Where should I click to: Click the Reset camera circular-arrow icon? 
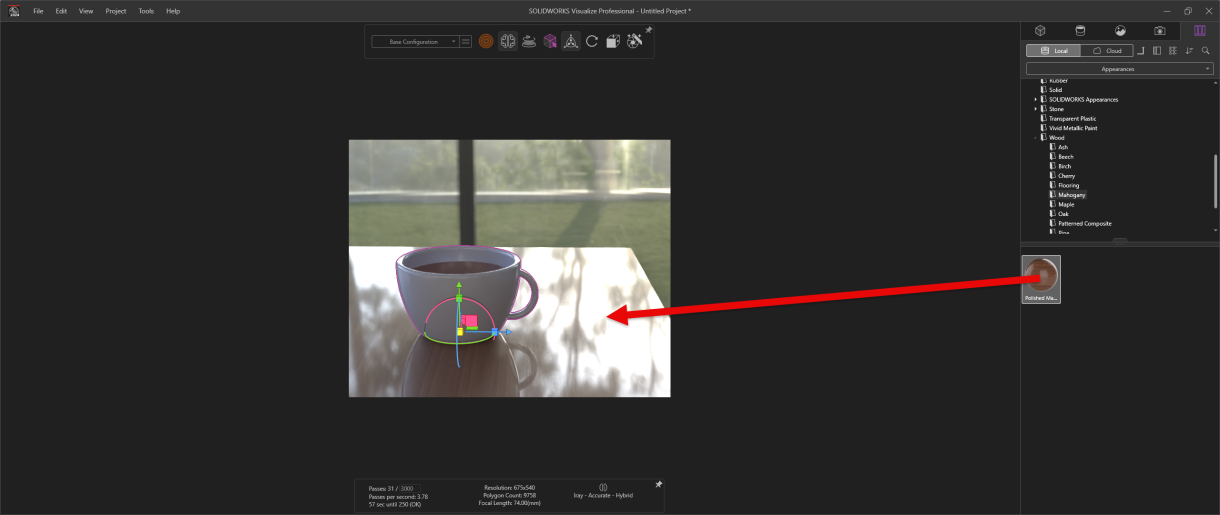click(592, 42)
